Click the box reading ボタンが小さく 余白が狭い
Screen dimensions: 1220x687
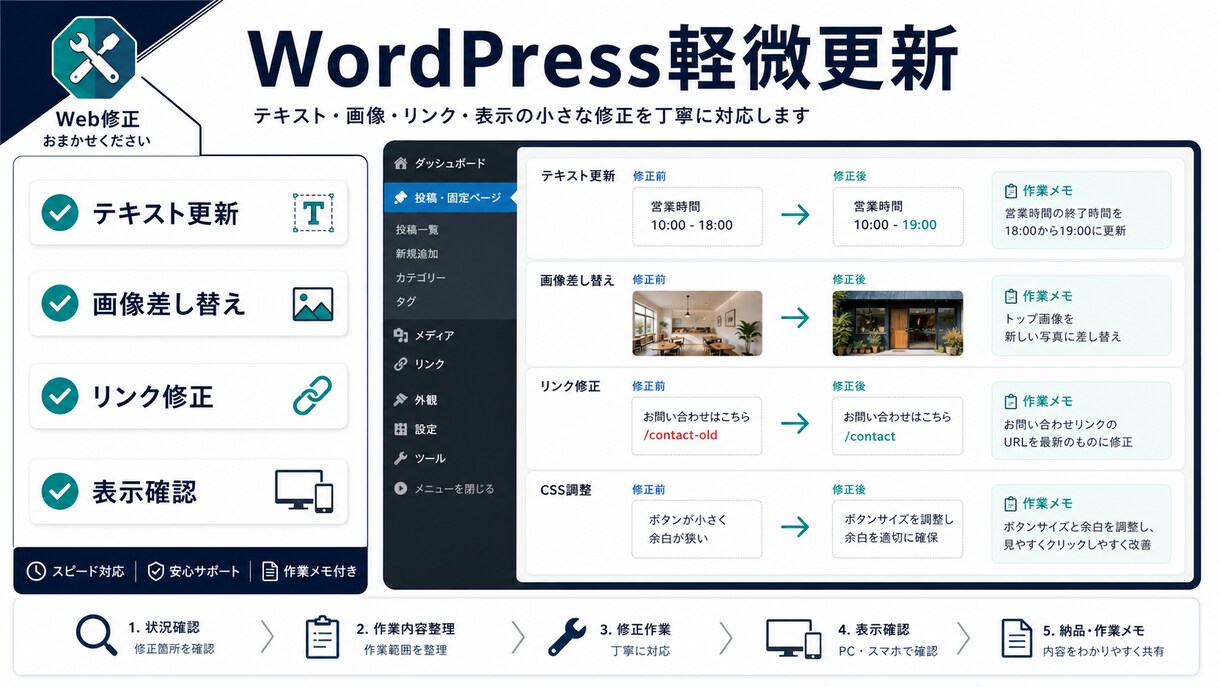(697, 529)
